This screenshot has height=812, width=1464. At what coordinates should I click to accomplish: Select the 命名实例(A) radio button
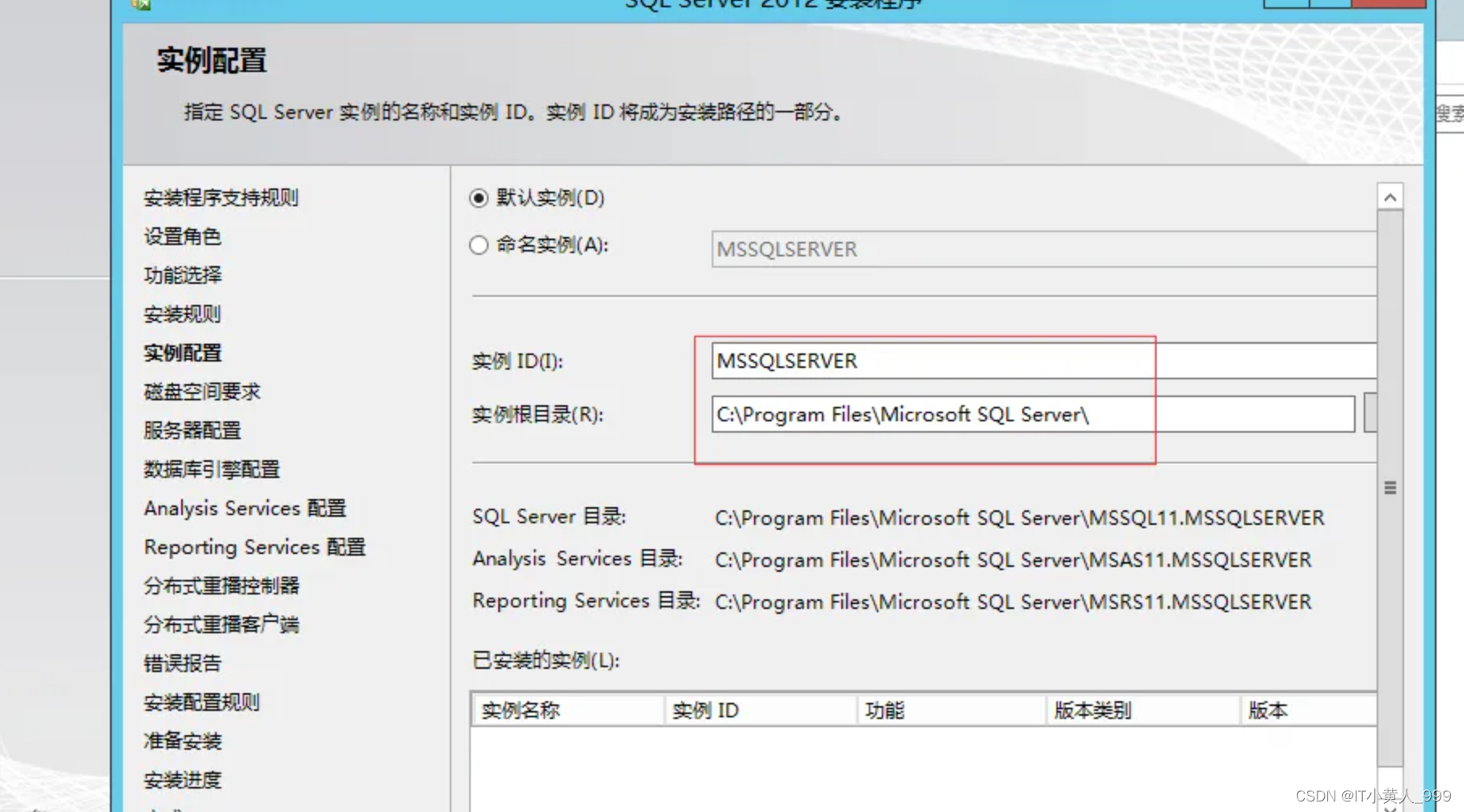478,245
